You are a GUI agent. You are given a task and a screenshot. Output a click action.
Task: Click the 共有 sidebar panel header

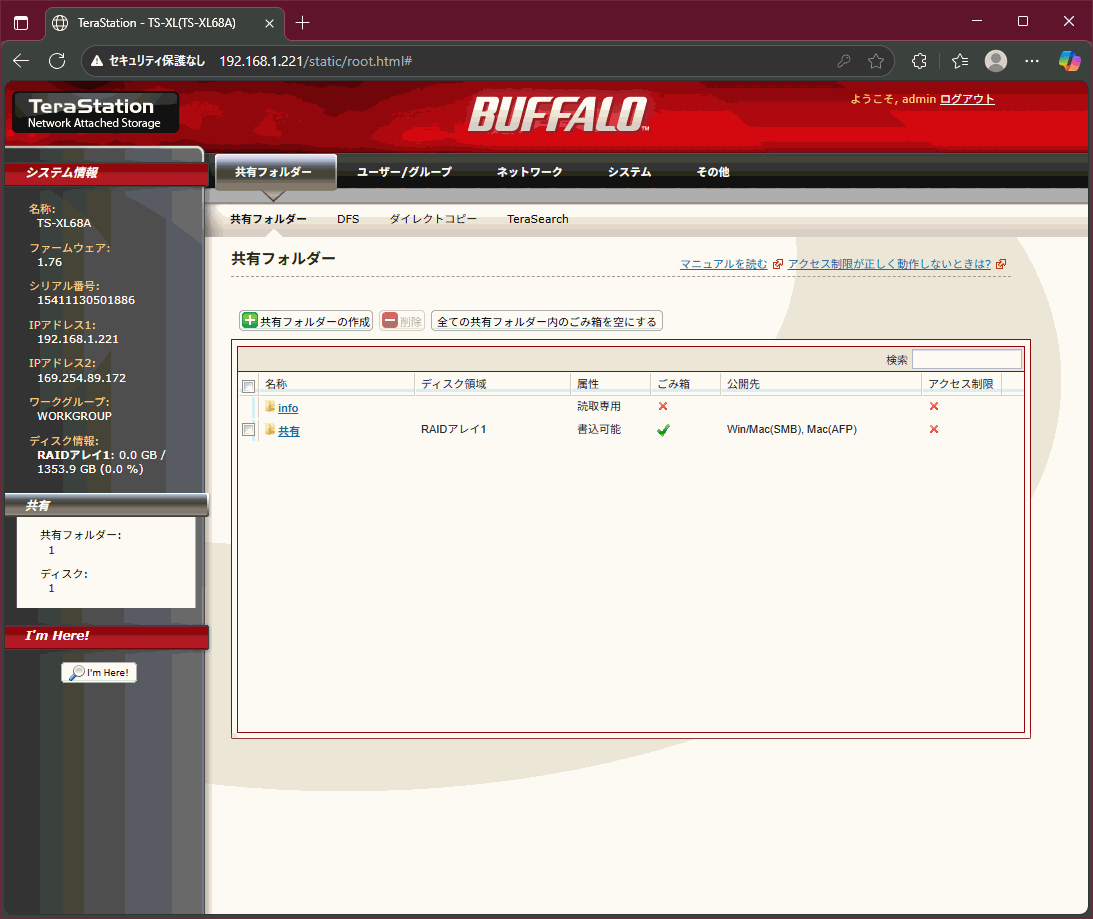tap(107, 505)
